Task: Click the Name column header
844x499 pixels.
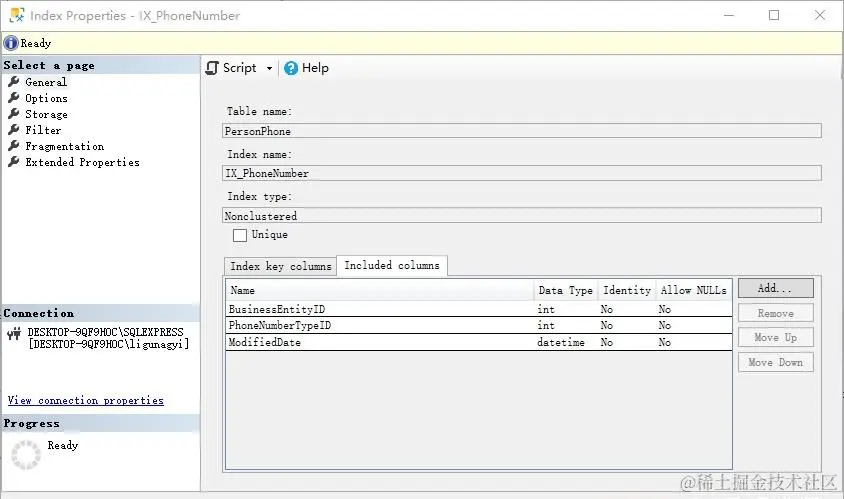Action: pos(379,290)
